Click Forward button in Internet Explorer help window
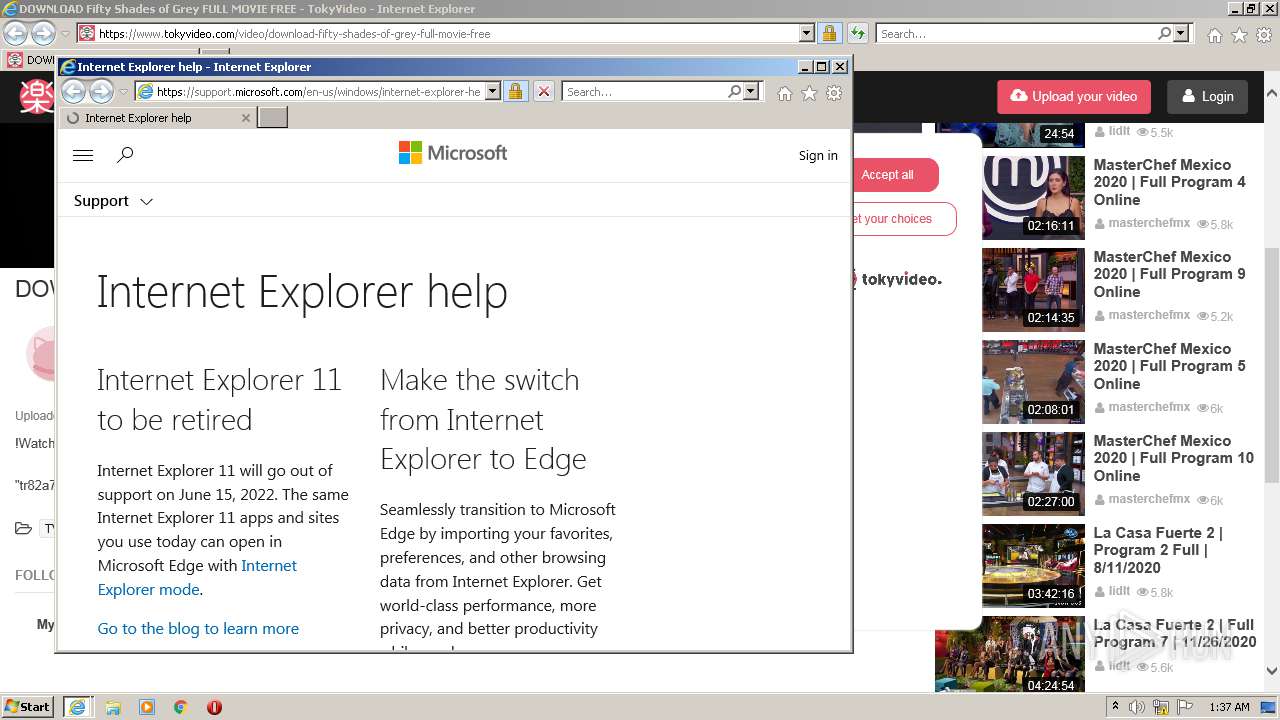 [101, 92]
